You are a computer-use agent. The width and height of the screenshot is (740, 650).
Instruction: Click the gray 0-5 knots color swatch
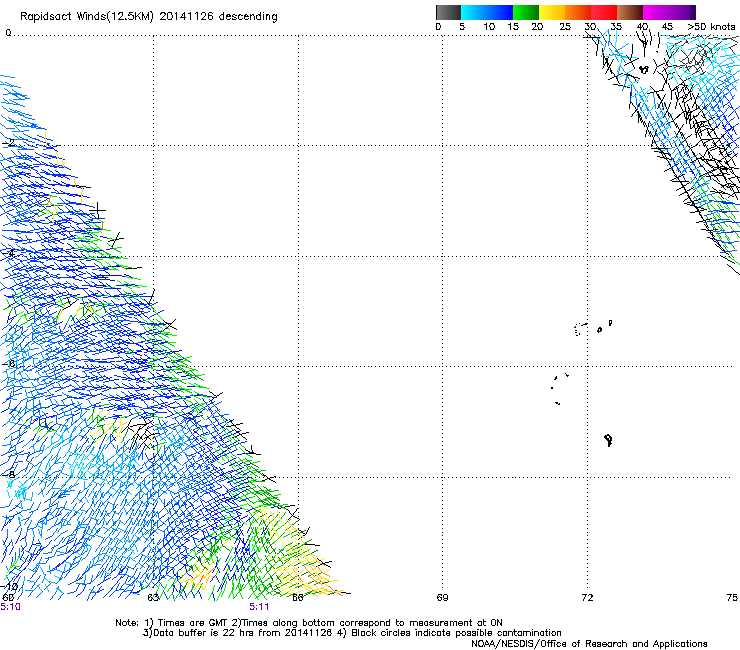click(448, 12)
